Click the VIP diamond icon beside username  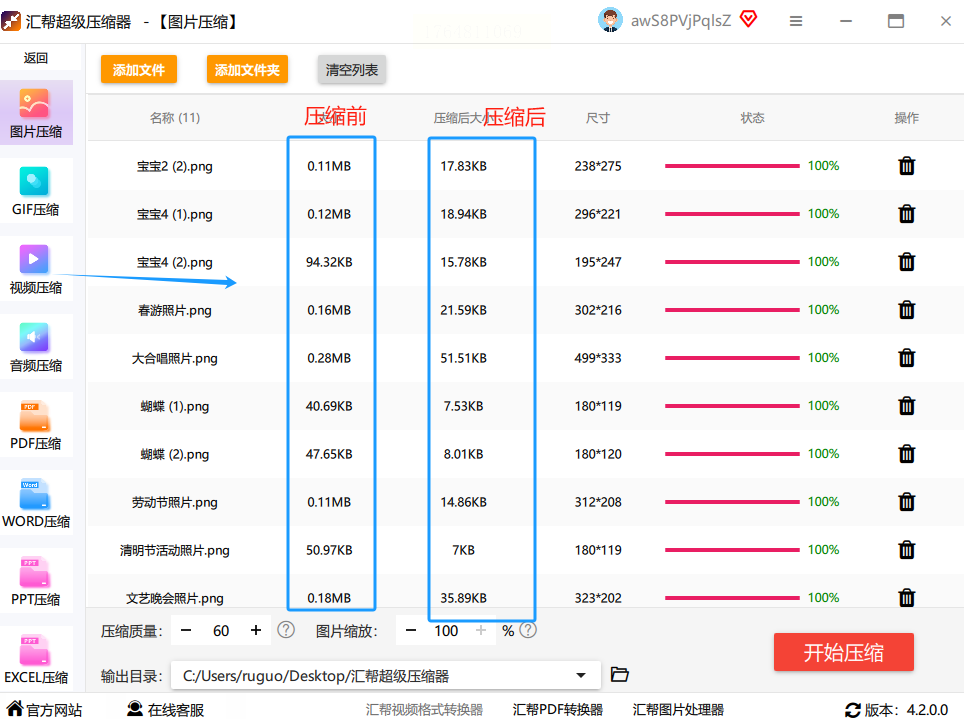(748, 20)
